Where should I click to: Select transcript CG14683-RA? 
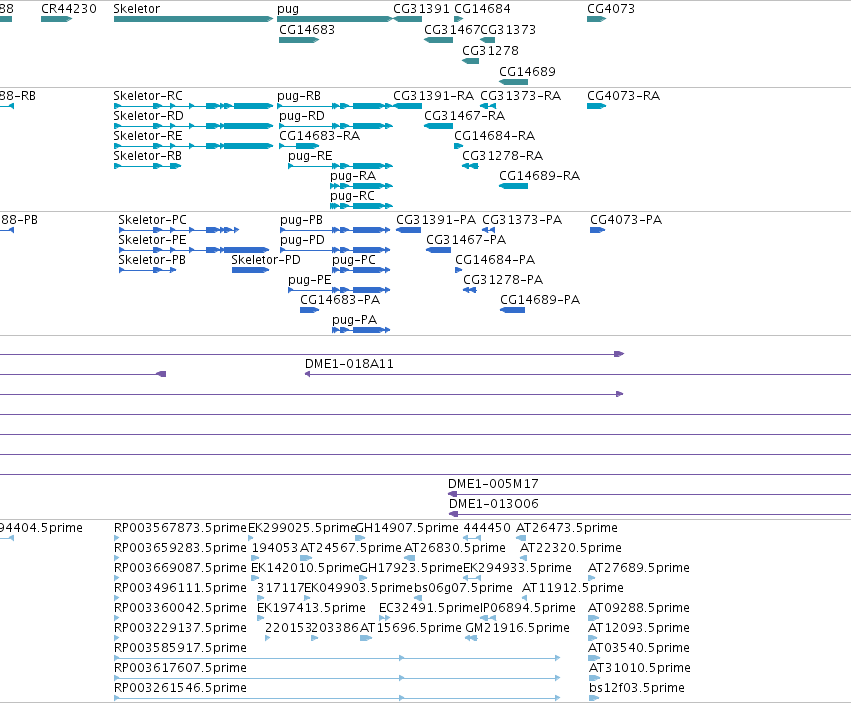(320, 136)
